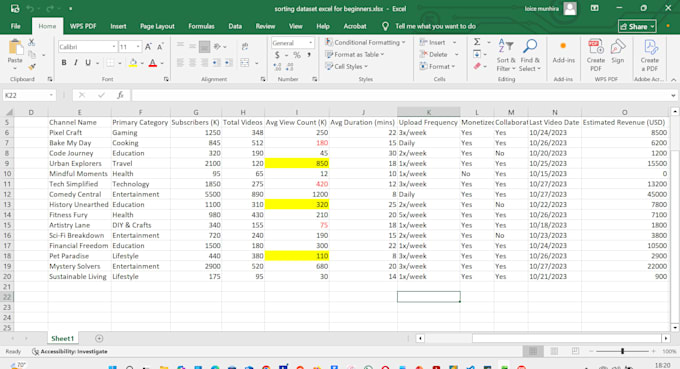This screenshot has height=369, width=680.
Task: Open the General number format dropdown
Action: [311, 42]
